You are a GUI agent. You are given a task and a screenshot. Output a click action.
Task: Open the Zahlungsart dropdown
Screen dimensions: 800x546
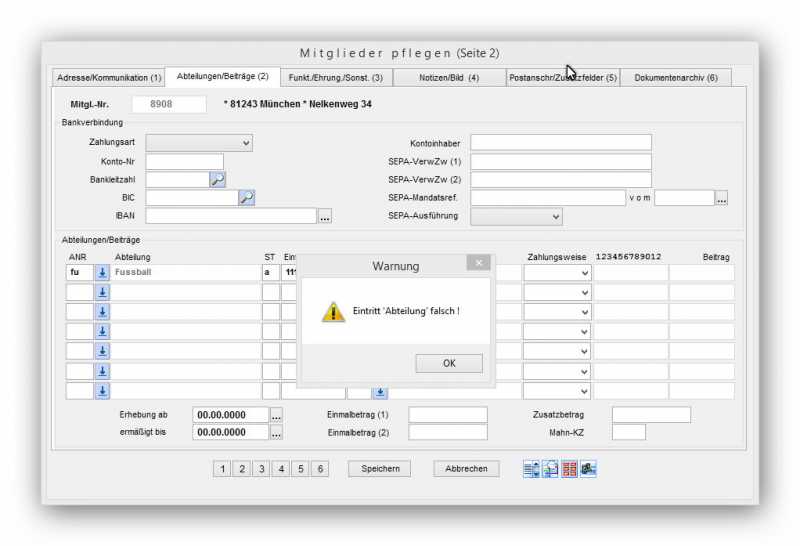(x=199, y=143)
